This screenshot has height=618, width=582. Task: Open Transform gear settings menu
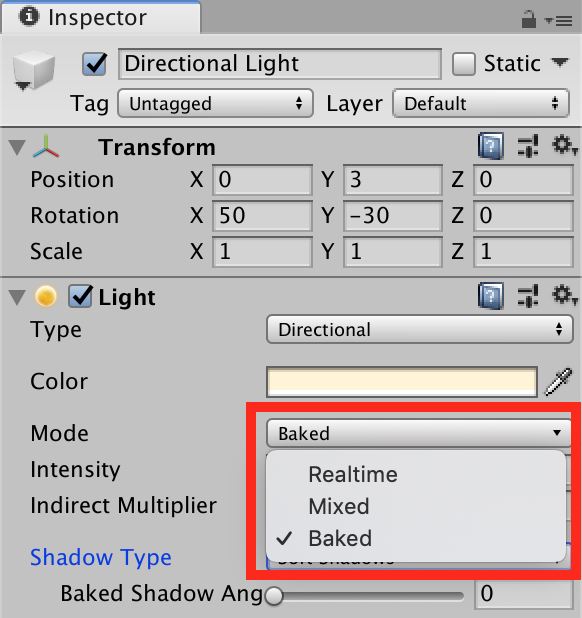tap(564, 145)
